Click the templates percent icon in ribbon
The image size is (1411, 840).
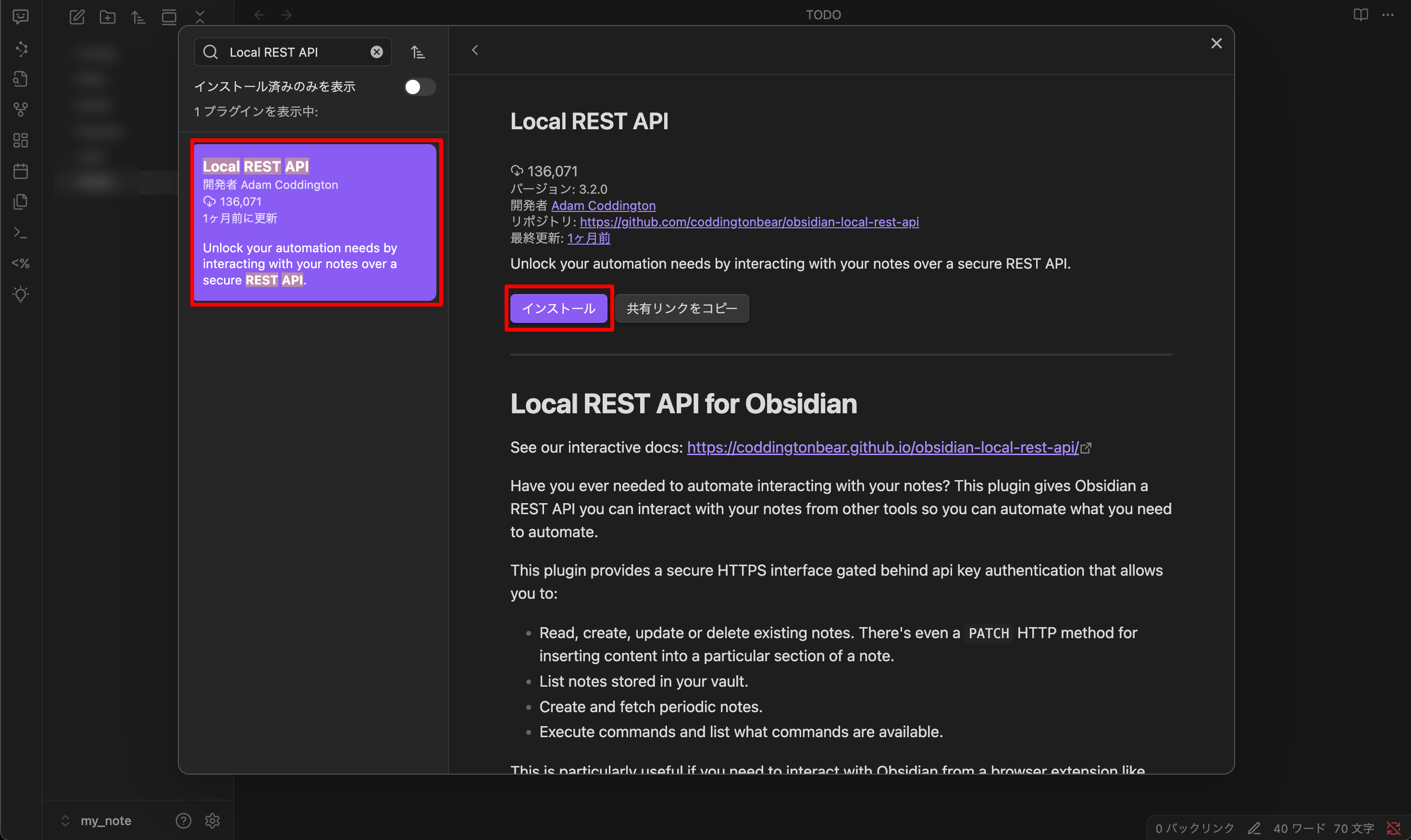pos(21,263)
